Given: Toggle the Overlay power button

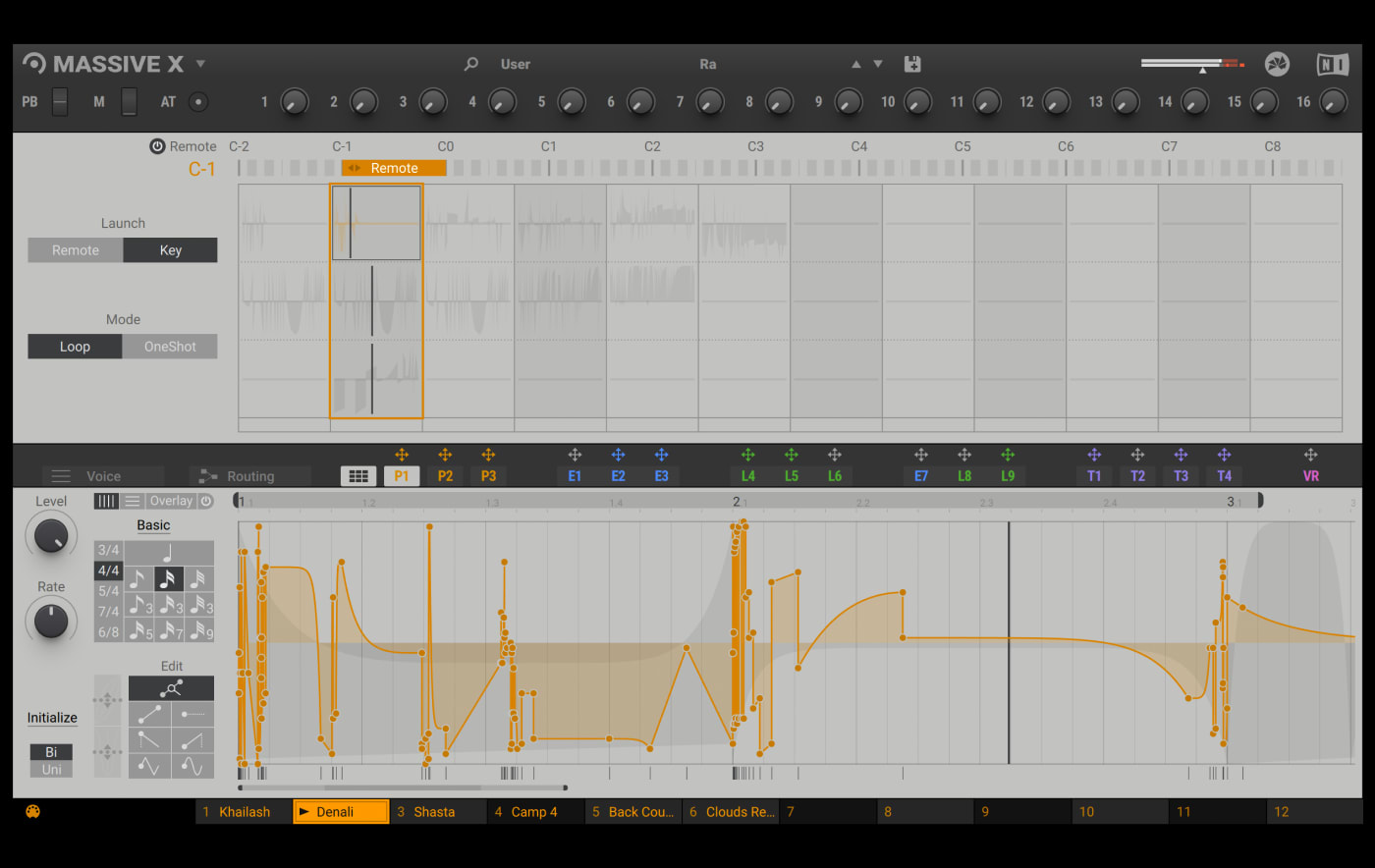Looking at the screenshot, I should pyautogui.click(x=205, y=501).
